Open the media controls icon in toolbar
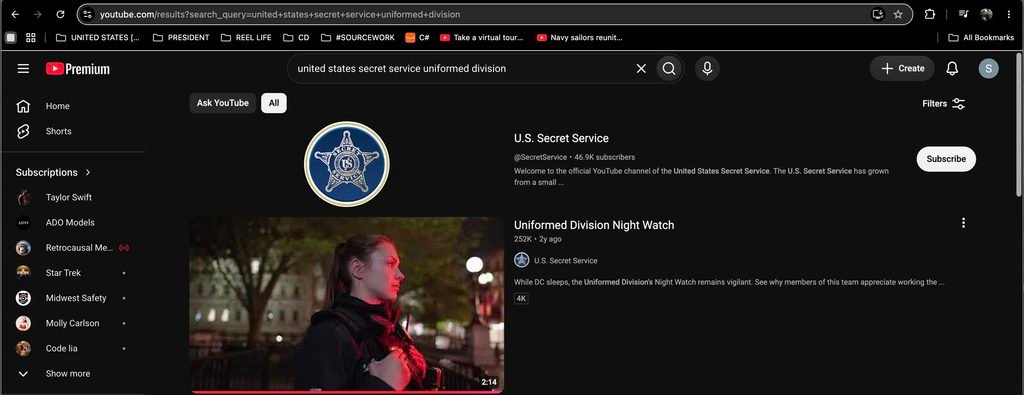Screen dimensions: 1024x395 (x=963, y=14)
